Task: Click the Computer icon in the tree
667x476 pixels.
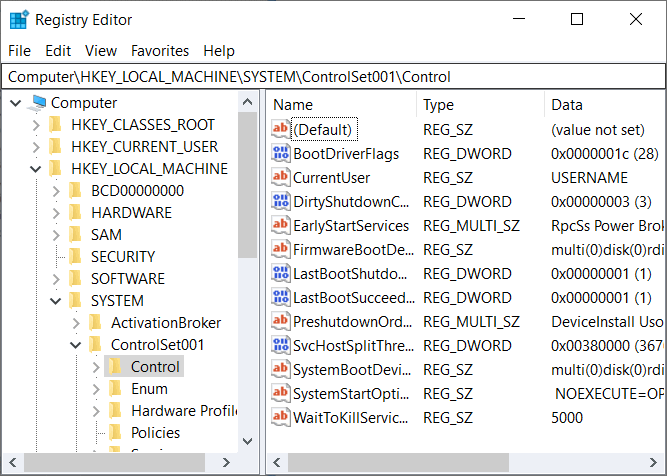Action: point(37,103)
